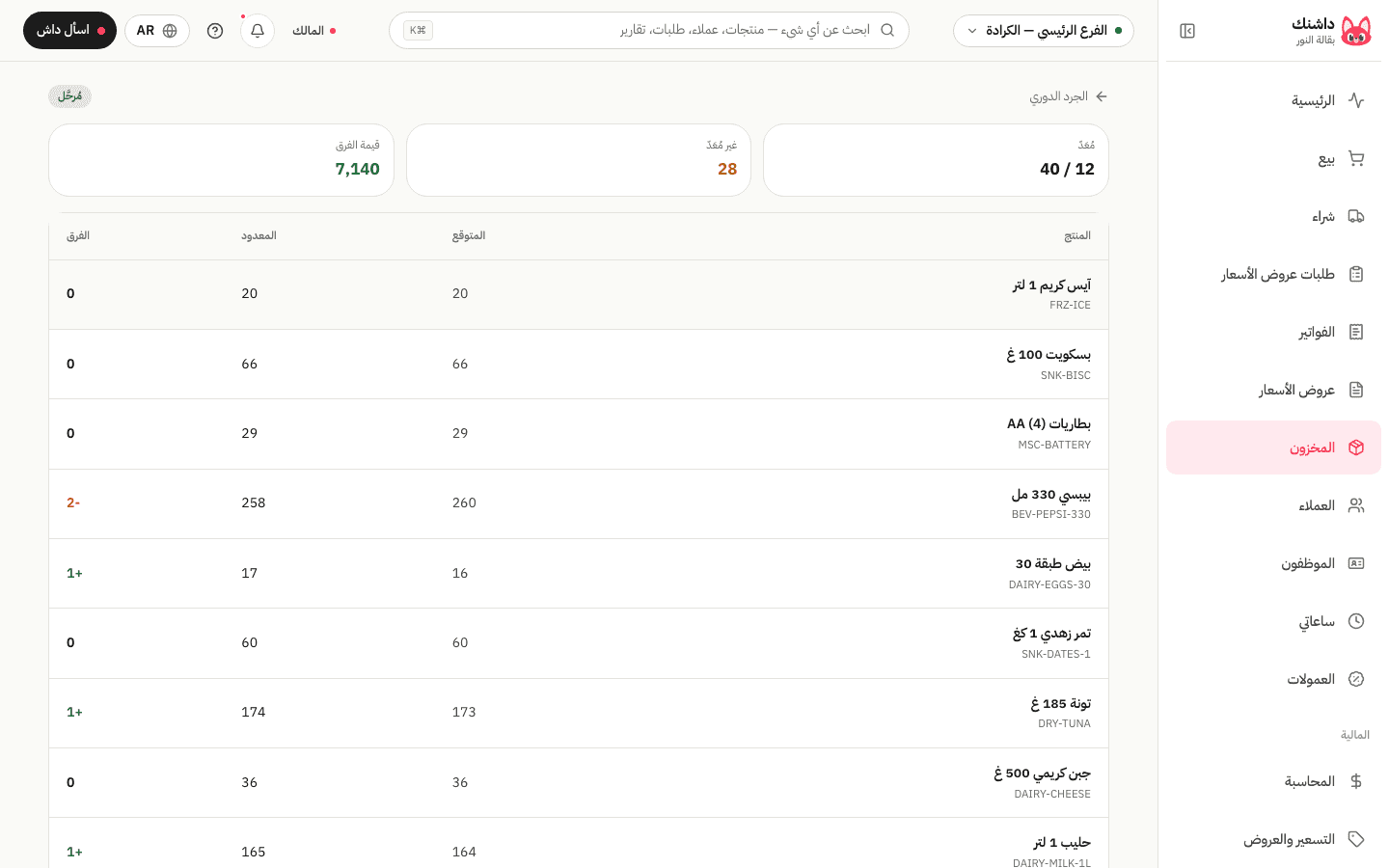Click the clock icon beside ساعاتي
The height and width of the screenshot is (868, 1389).
1356,621
